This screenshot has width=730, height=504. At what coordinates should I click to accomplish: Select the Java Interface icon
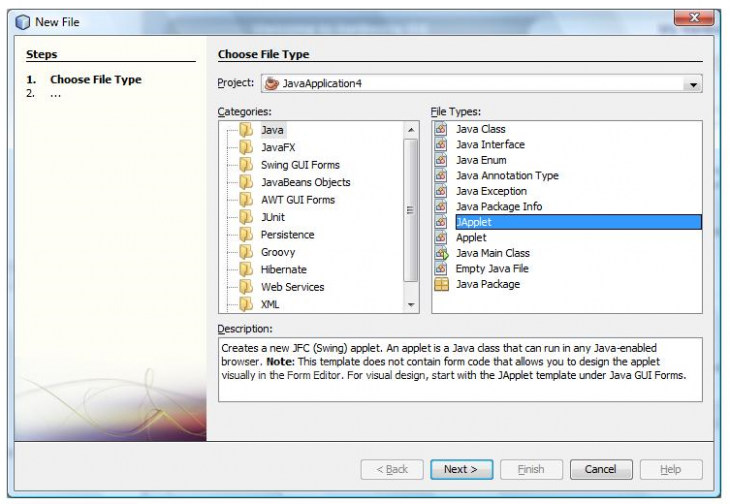(440, 145)
